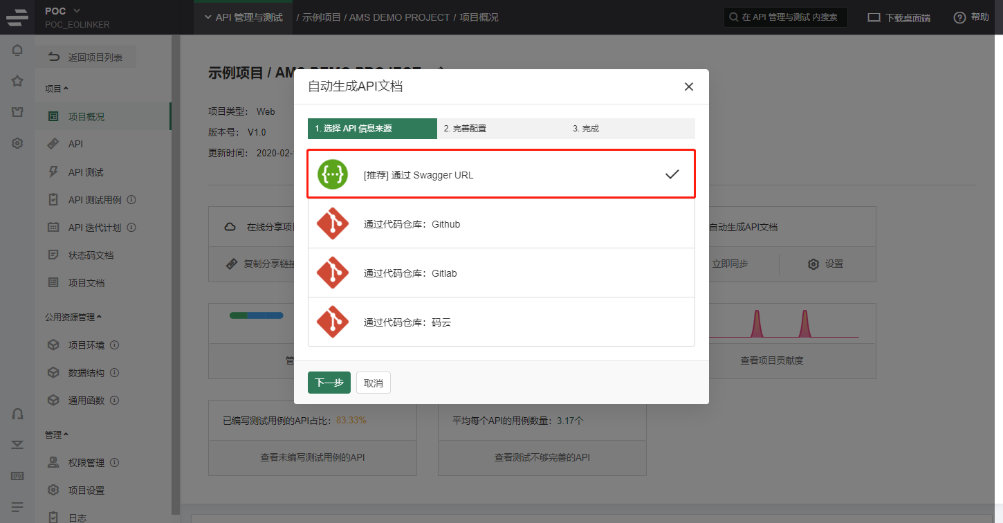This screenshot has height=523, width=1003.
Task: Click the download icon in left rail
Action: tap(17, 444)
